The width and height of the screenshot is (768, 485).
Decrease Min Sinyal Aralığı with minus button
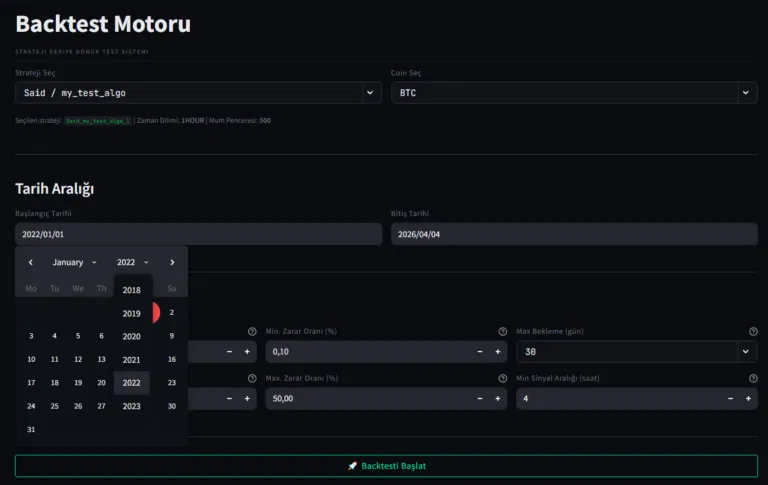click(729, 398)
